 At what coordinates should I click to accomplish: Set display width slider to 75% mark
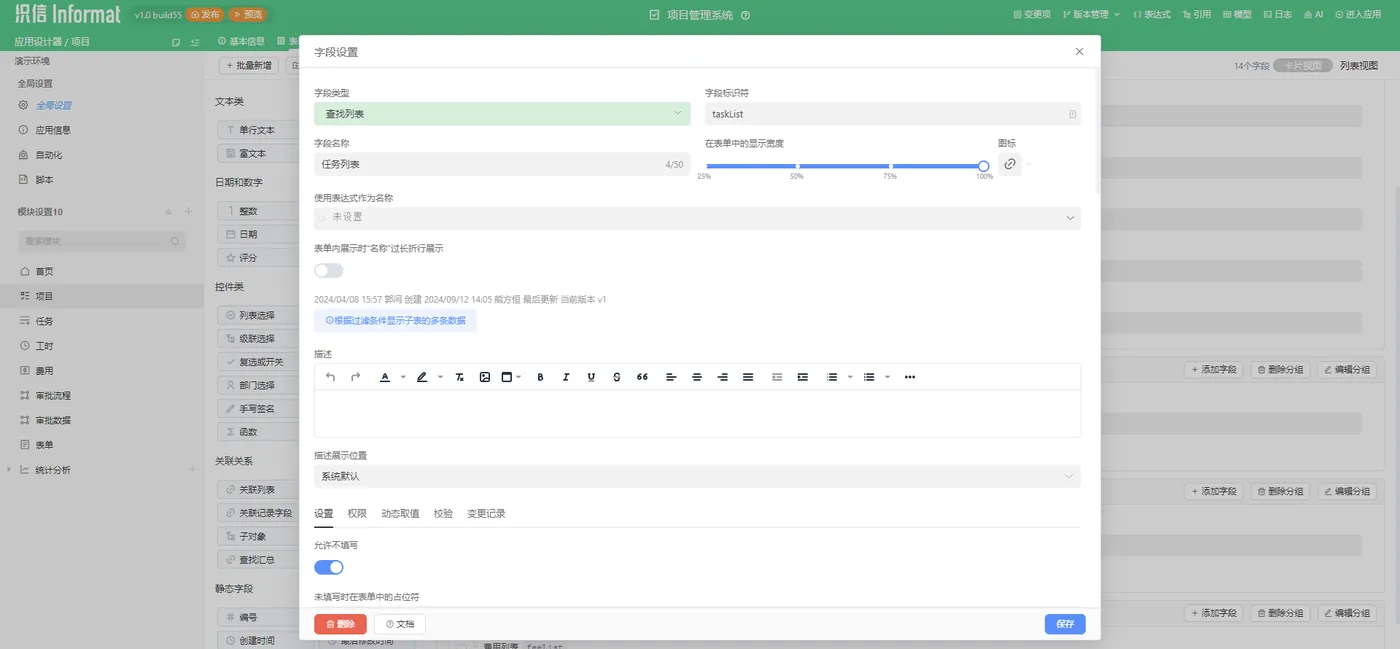pos(890,166)
